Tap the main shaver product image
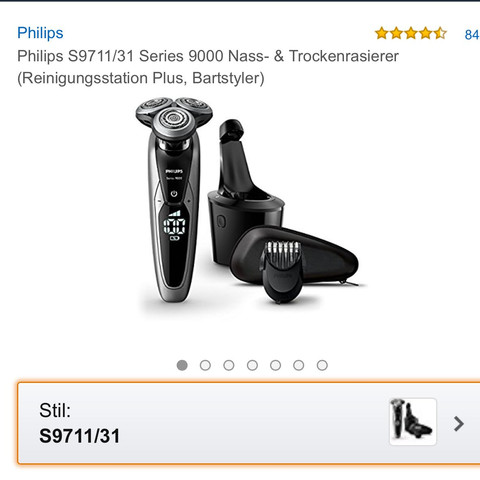The width and height of the screenshot is (480, 480). point(247,200)
